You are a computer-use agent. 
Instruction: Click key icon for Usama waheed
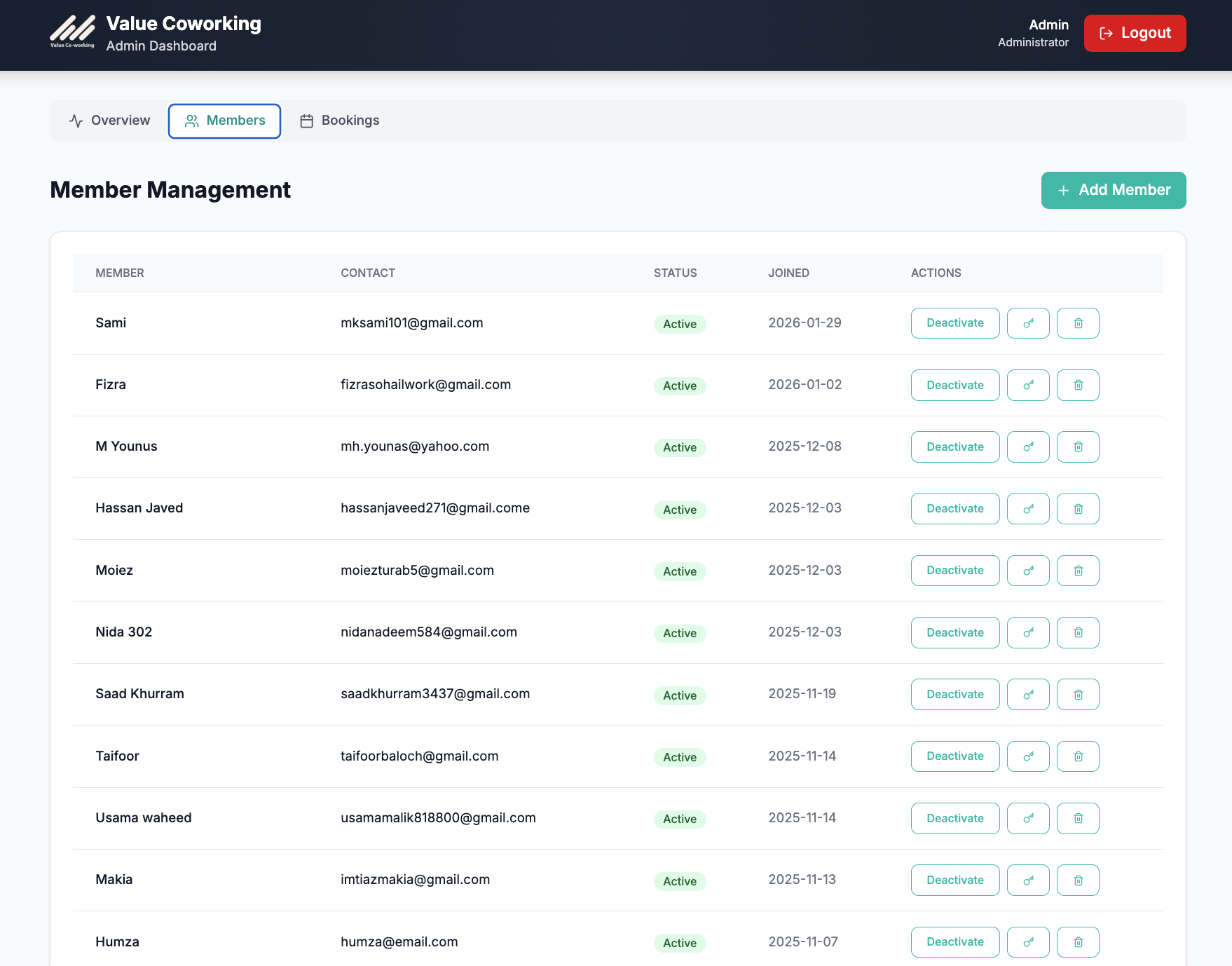click(1027, 818)
